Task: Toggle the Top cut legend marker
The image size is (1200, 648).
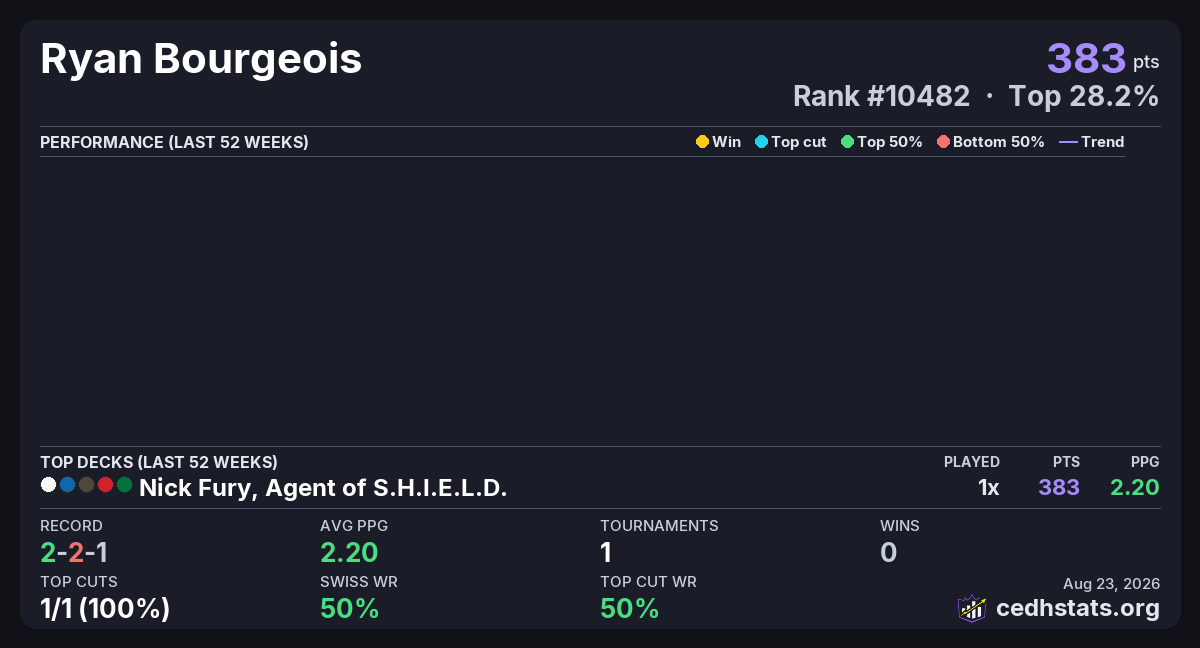Action: point(790,142)
